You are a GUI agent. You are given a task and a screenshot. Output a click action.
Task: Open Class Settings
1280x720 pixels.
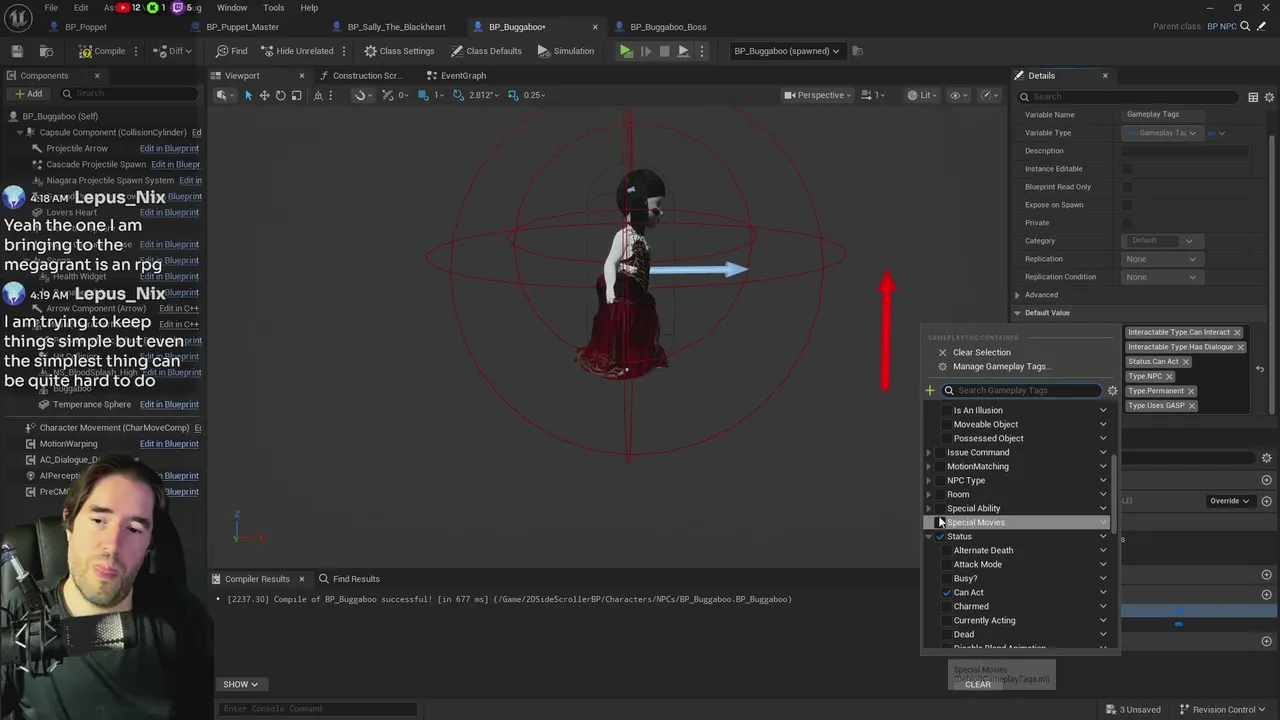[x=399, y=51]
